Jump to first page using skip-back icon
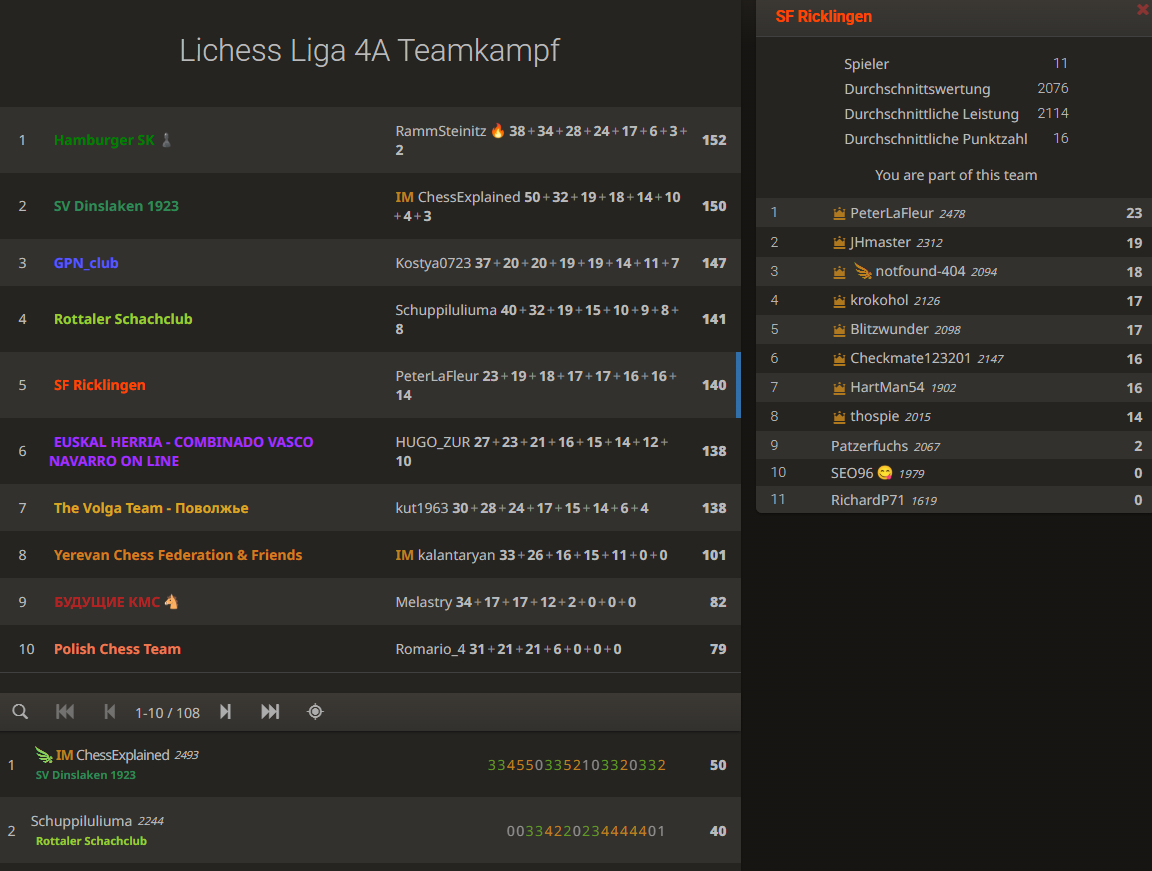Viewport: 1152px width, 871px height. [65, 711]
